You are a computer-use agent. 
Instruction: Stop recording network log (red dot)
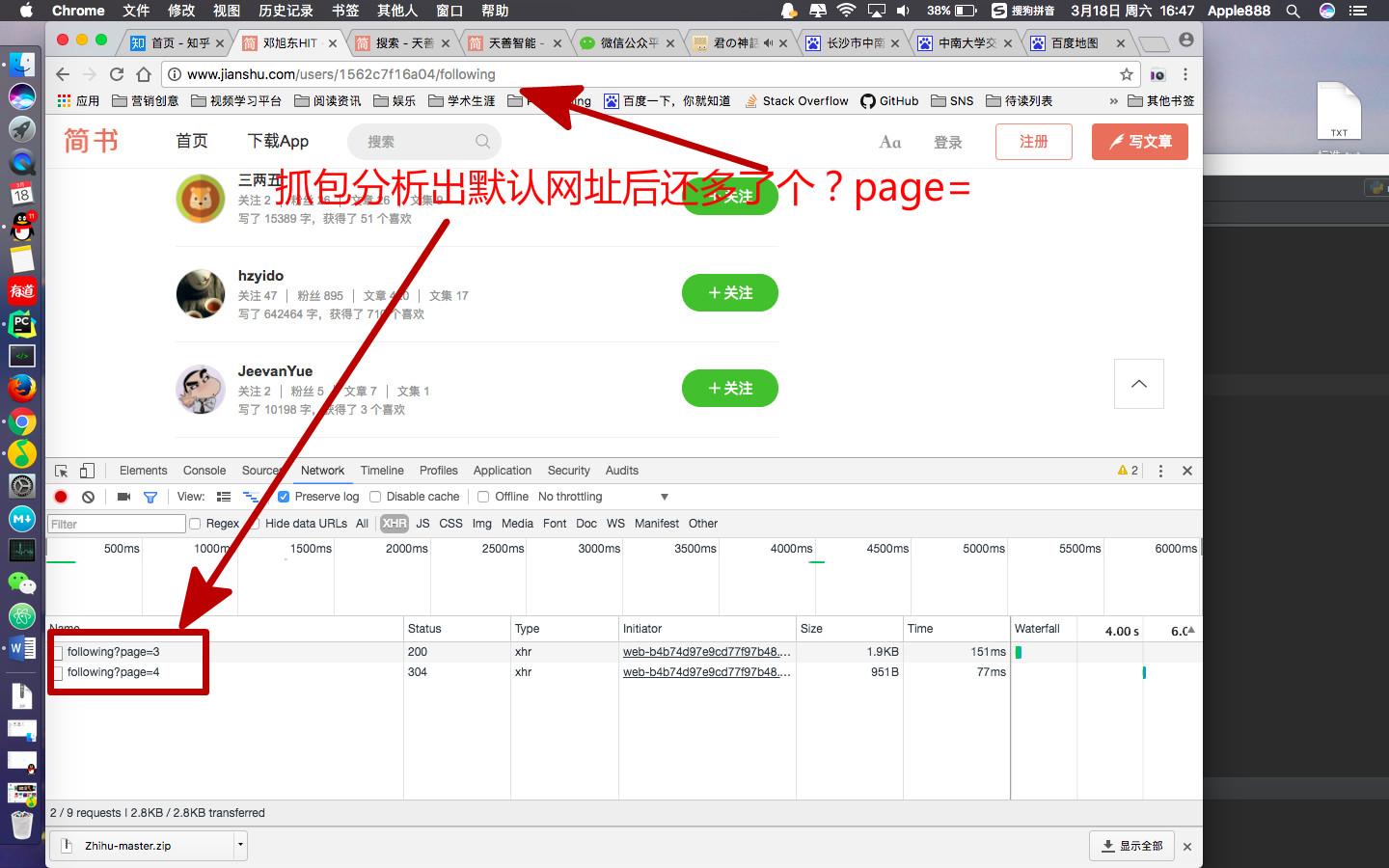click(61, 497)
